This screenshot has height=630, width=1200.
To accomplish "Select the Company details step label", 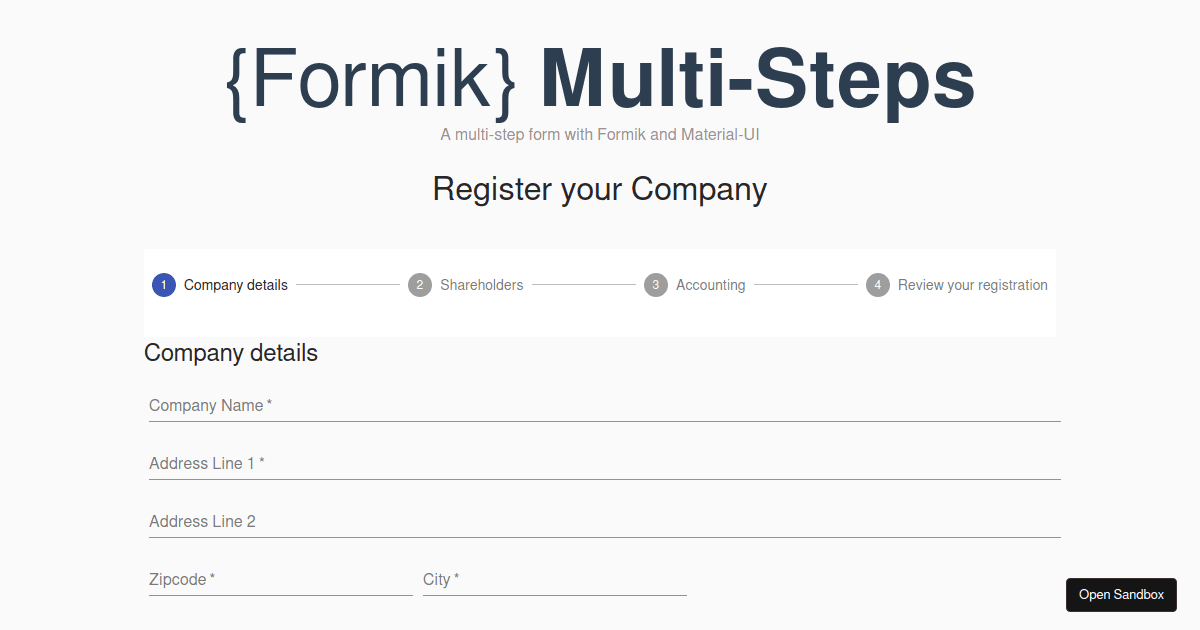I will tap(236, 285).
